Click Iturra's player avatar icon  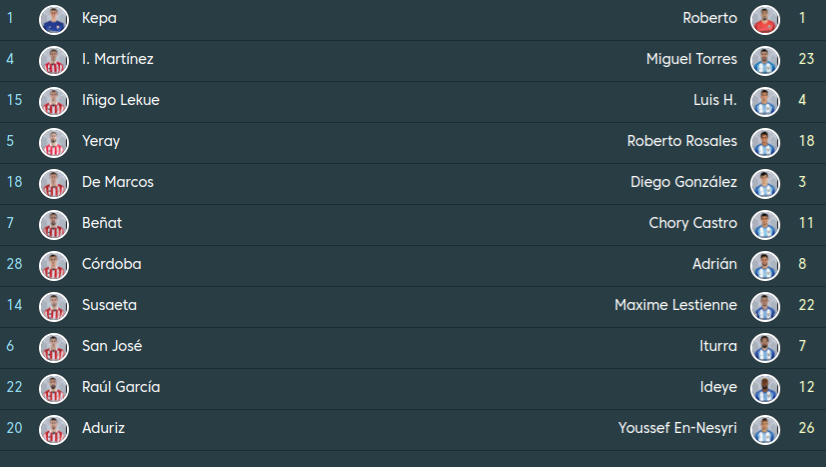click(x=765, y=347)
